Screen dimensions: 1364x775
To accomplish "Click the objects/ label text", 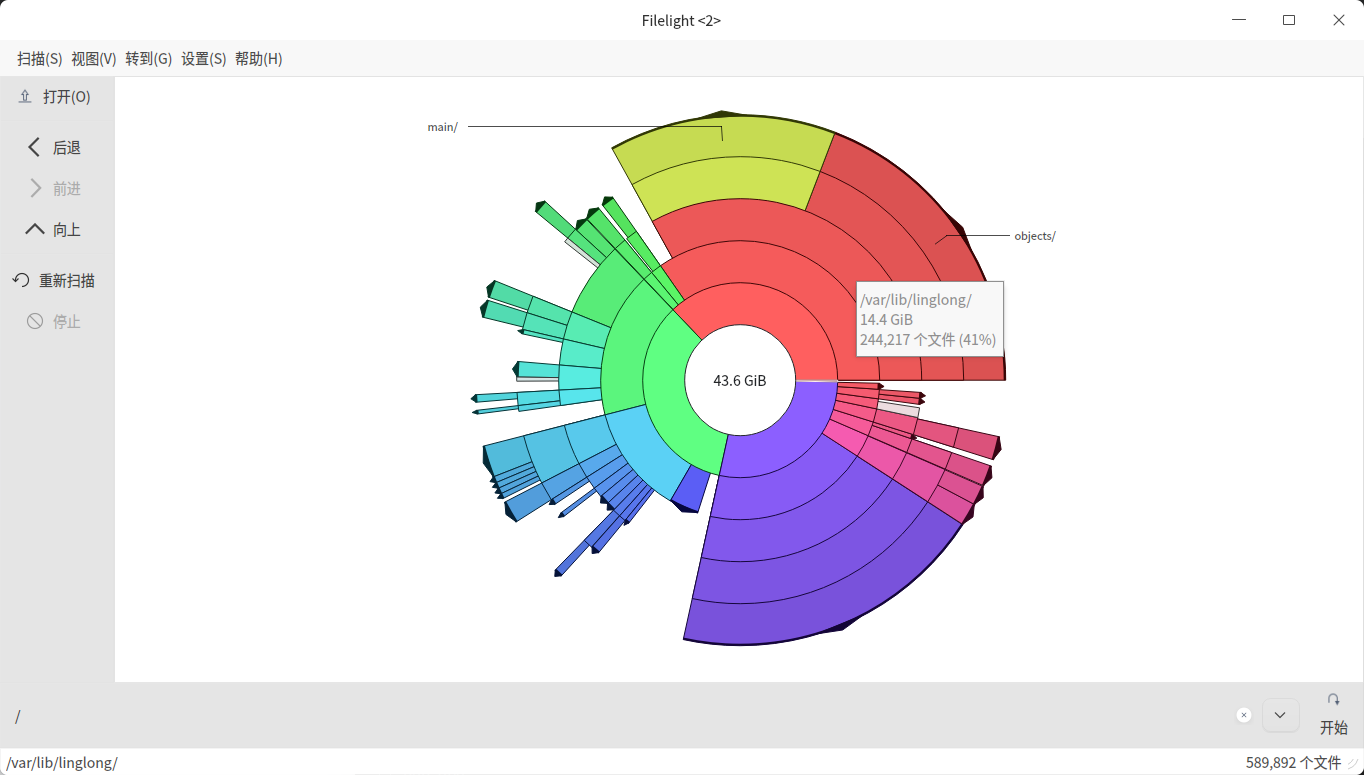I will (x=1035, y=236).
